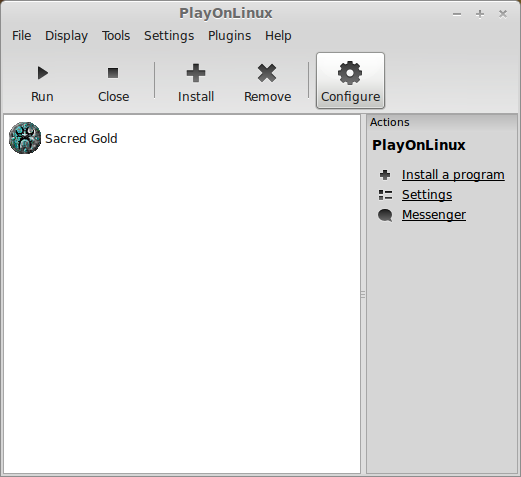Image resolution: width=521 pixels, height=477 pixels.
Task: Select the Sacred Gold game icon
Action: pos(25,138)
